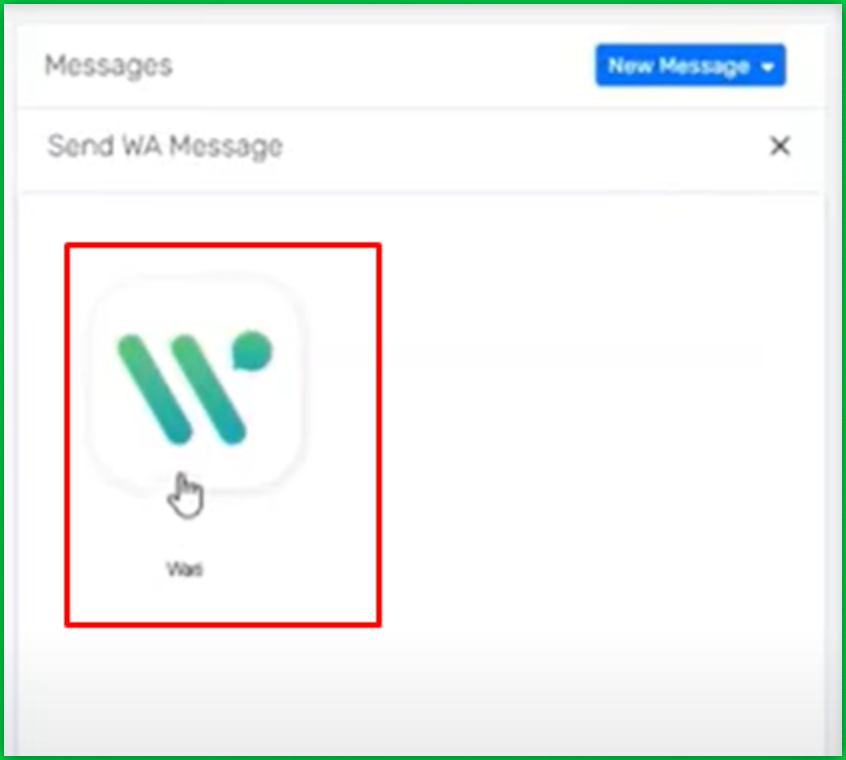The width and height of the screenshot is (846, 760).
Task: Click the Send WA Message title
Action: click(165, 146)
